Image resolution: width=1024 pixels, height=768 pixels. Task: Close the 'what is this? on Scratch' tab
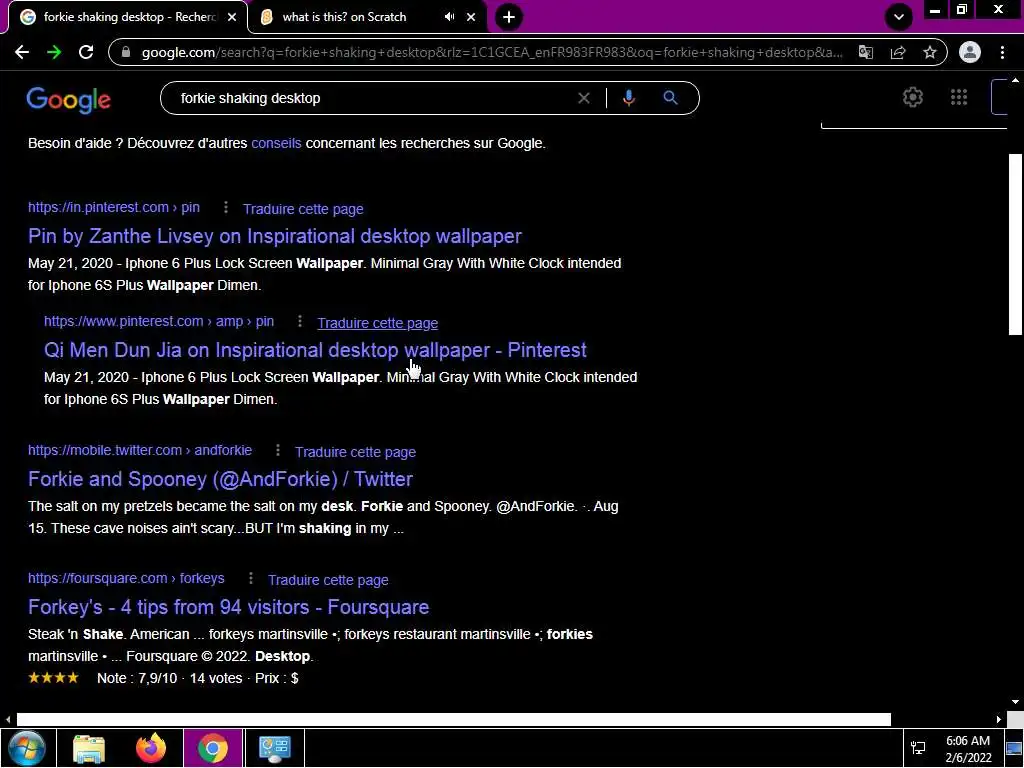(x=471, y=17)
